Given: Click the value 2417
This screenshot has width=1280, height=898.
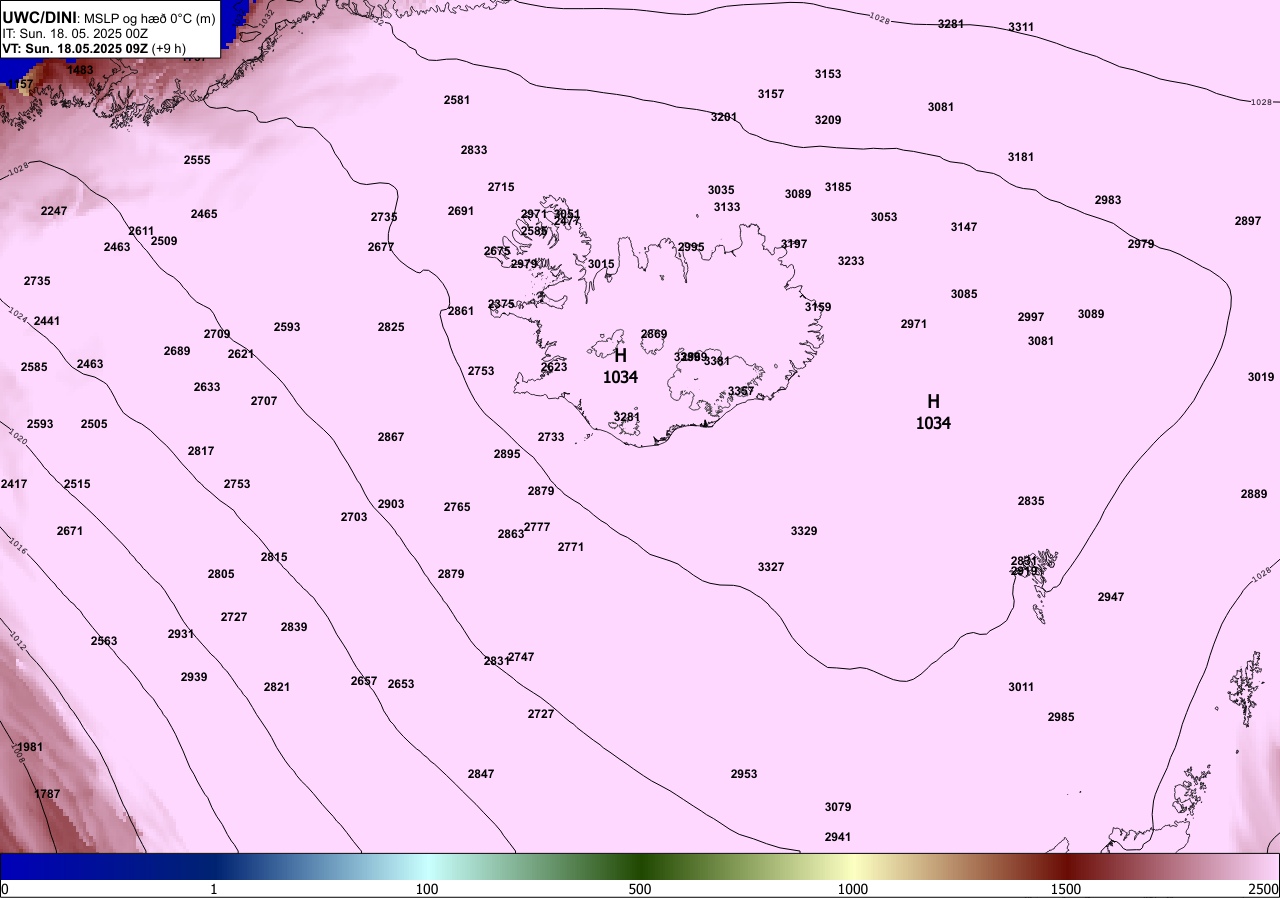Looking at the screenshot, I should coord(14,484).
